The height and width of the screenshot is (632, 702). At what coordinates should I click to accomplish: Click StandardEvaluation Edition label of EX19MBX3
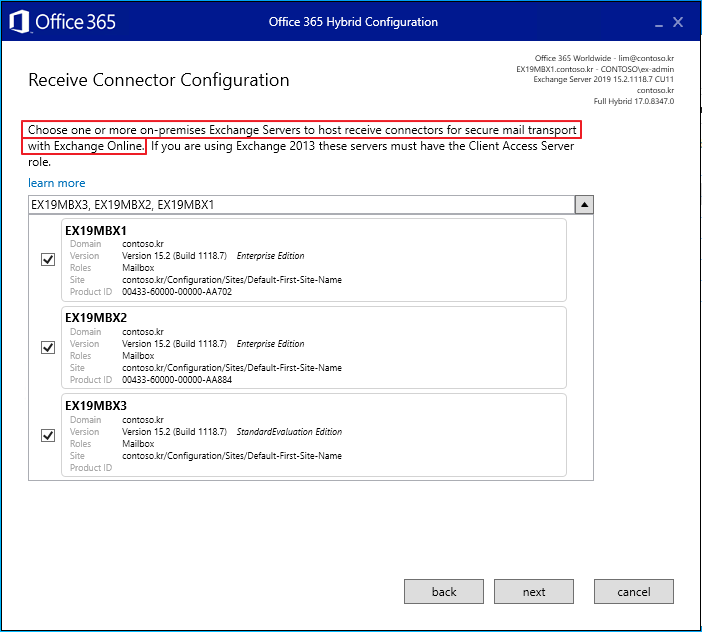[x=289, y=432]
